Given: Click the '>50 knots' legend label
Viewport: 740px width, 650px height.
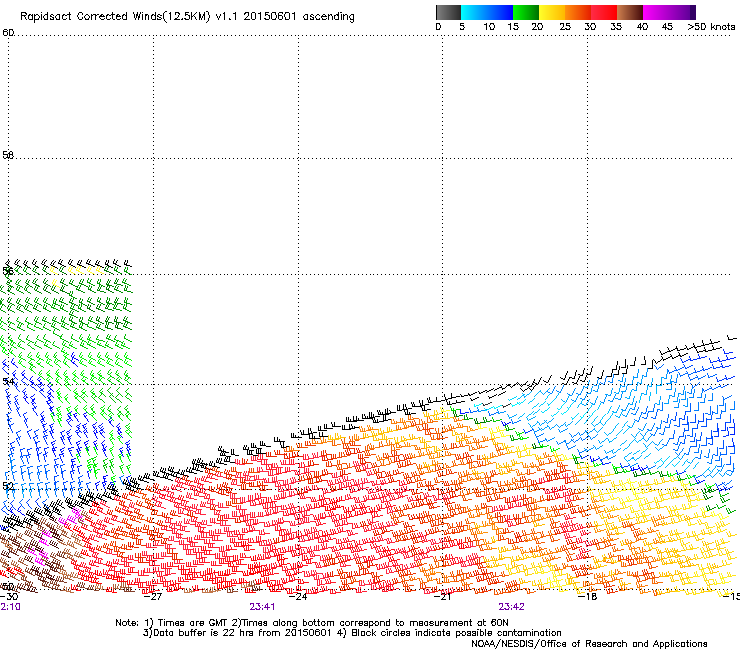Looking at the screenshot, I should pos(711,27).
